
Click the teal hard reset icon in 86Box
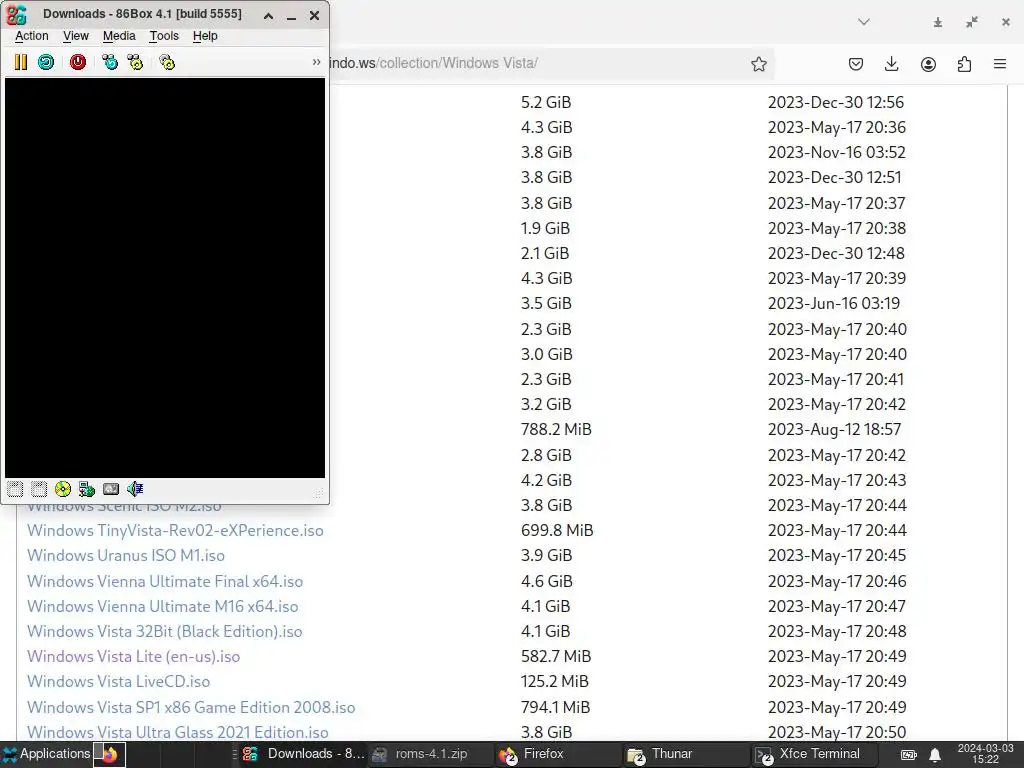coord(46,62)
